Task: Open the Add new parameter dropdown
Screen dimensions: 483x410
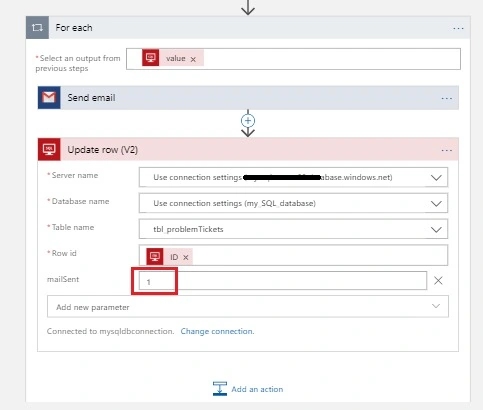Action: [x=248, y=307]
